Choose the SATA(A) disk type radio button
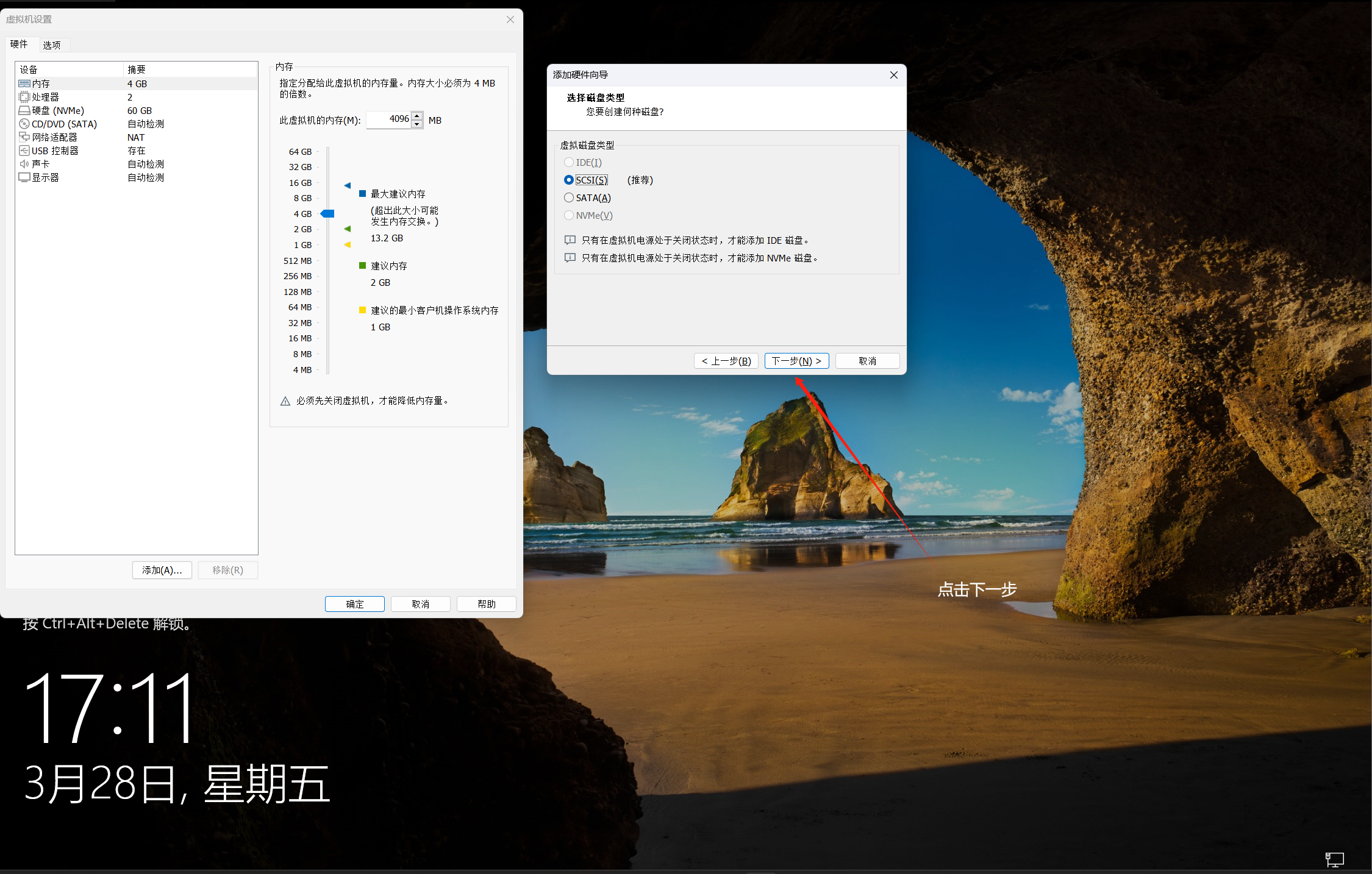1372x874 pixels. coord(569,197)
